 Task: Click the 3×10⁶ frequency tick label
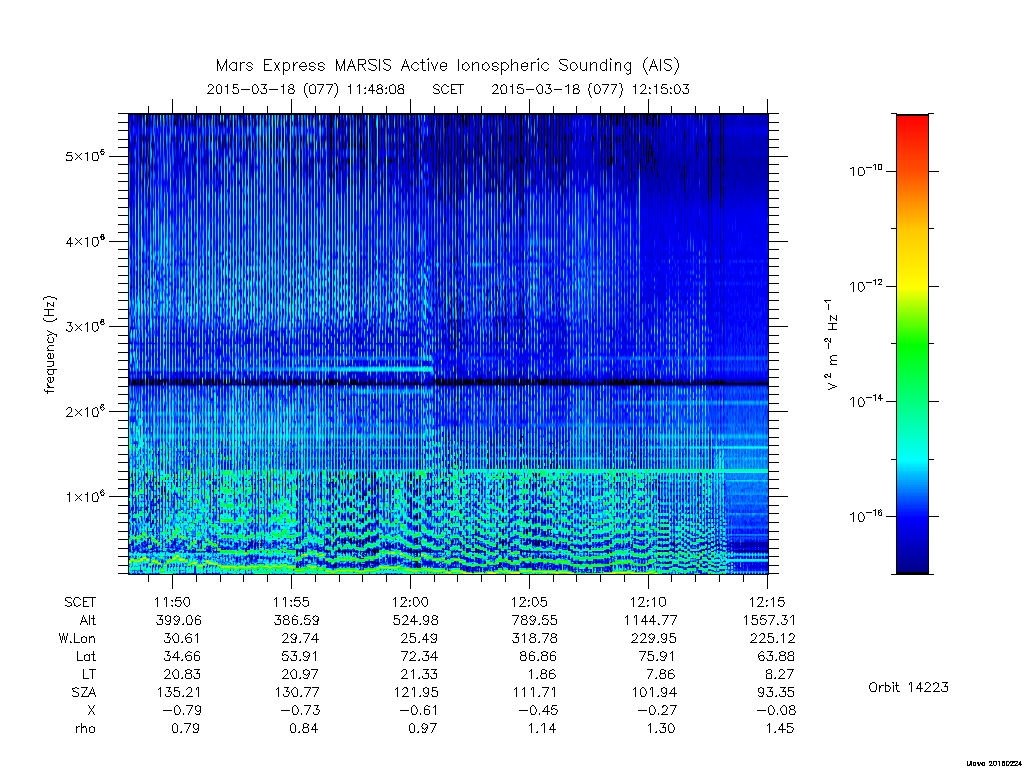pos(85,327)
